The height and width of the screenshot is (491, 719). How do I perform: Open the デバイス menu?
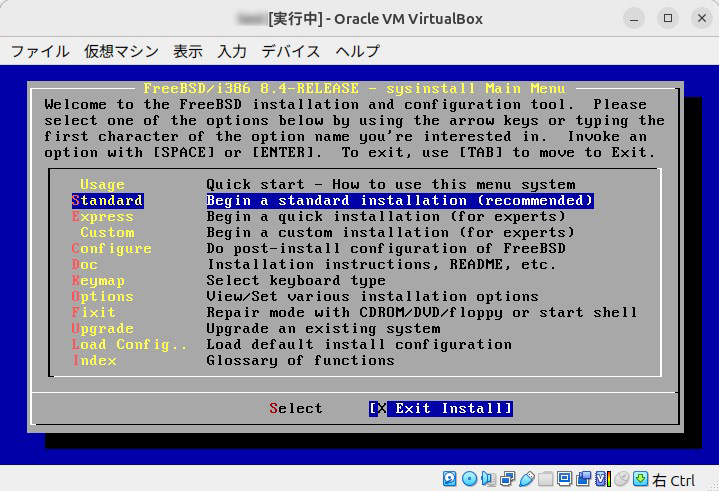click(x=291, y=51)
